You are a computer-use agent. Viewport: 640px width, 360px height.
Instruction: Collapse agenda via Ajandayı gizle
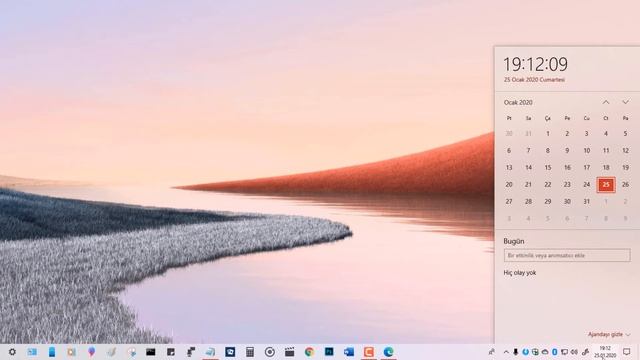click(609, 334)
